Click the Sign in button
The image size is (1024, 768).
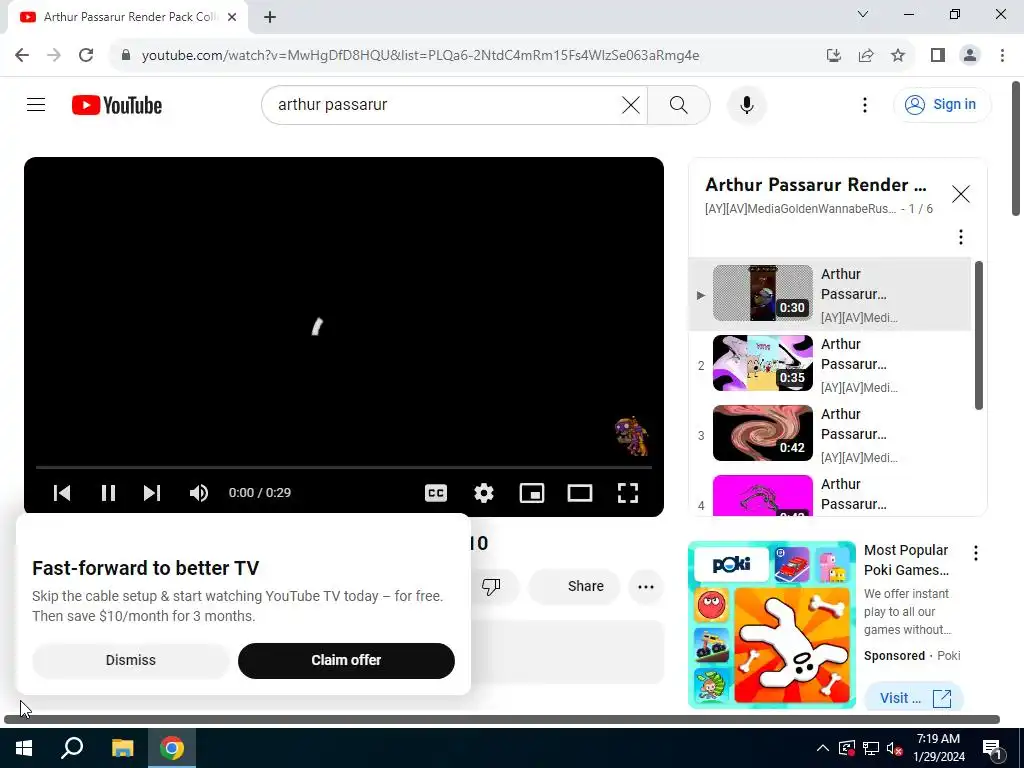coord(942,104)
